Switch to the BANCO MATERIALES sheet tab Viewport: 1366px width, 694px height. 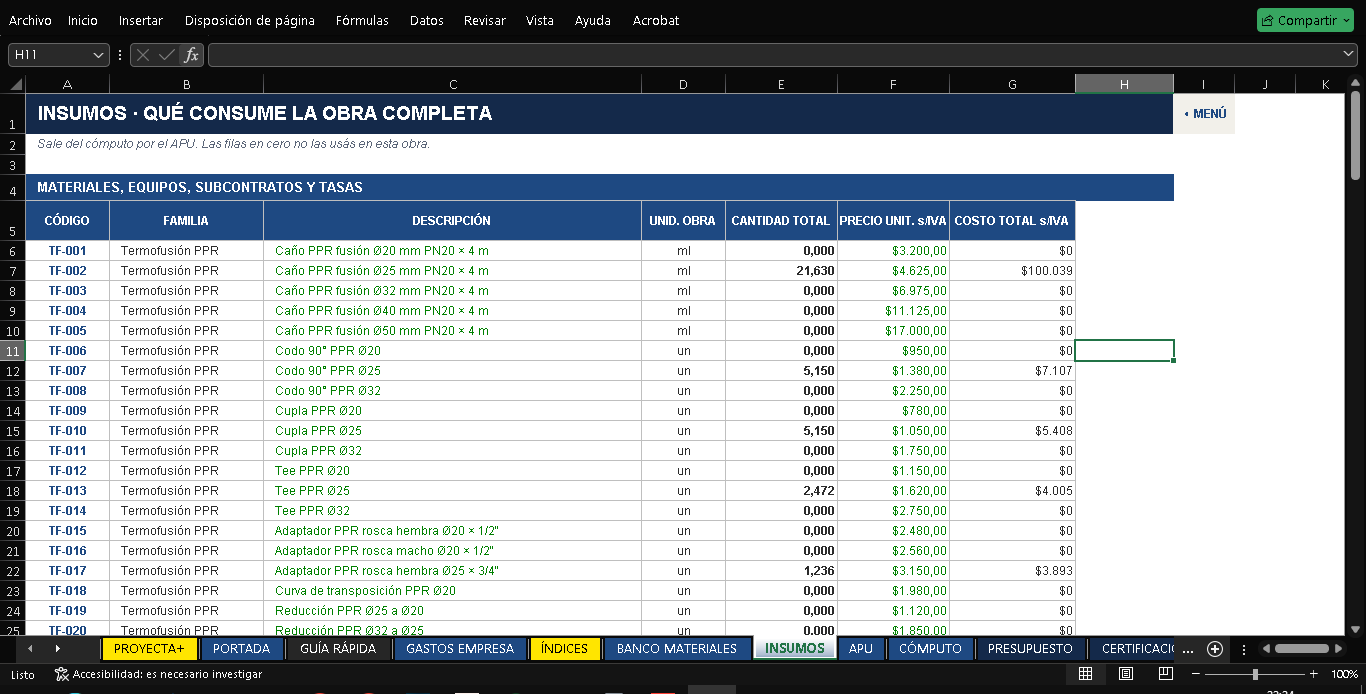[677, 649]
